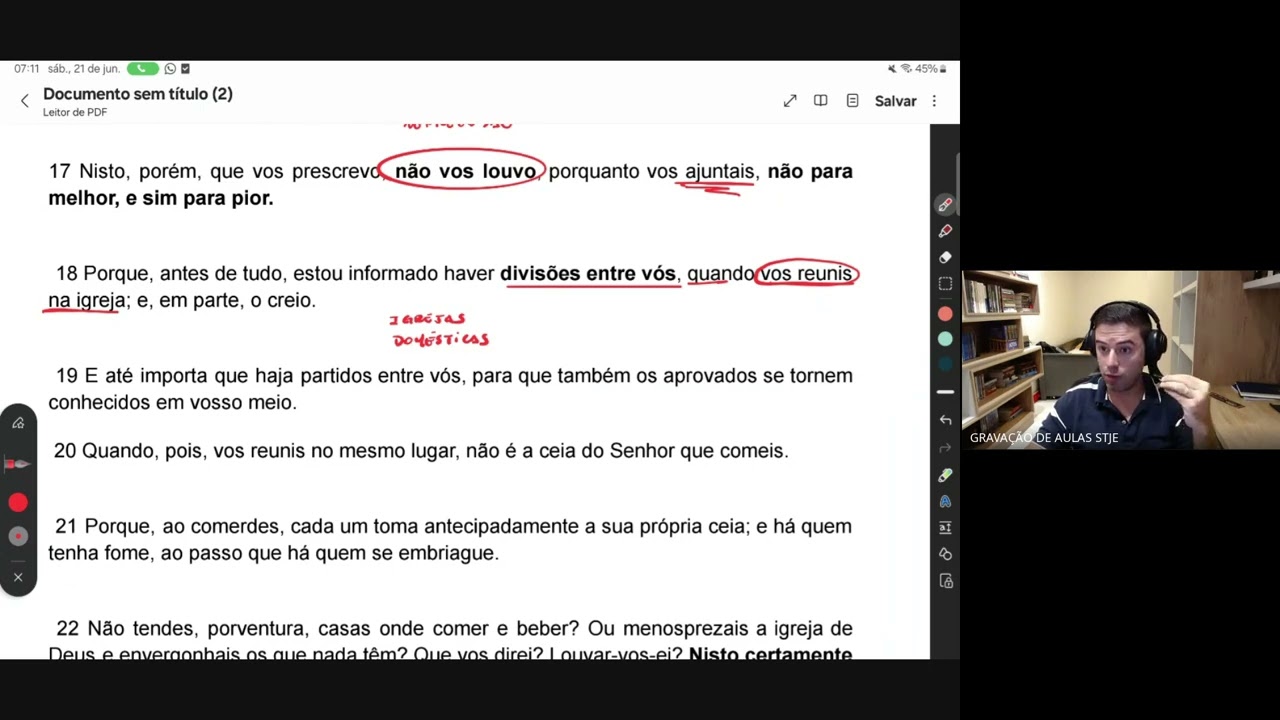The height and width of the screenshot is (720, 1280).
Task: Click verse 21 word 'embriague'
Action: pyautogui.click(x=445, y=553)
